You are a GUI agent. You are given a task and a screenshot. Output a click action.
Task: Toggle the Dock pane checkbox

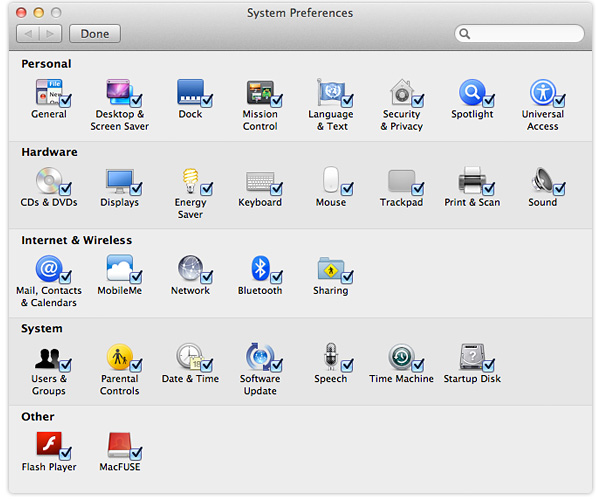[207, 100]
